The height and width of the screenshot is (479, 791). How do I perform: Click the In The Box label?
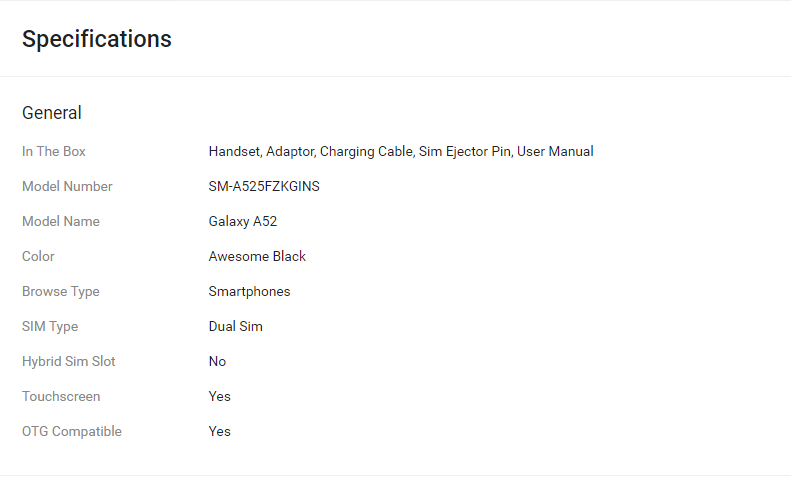point(54,151)
